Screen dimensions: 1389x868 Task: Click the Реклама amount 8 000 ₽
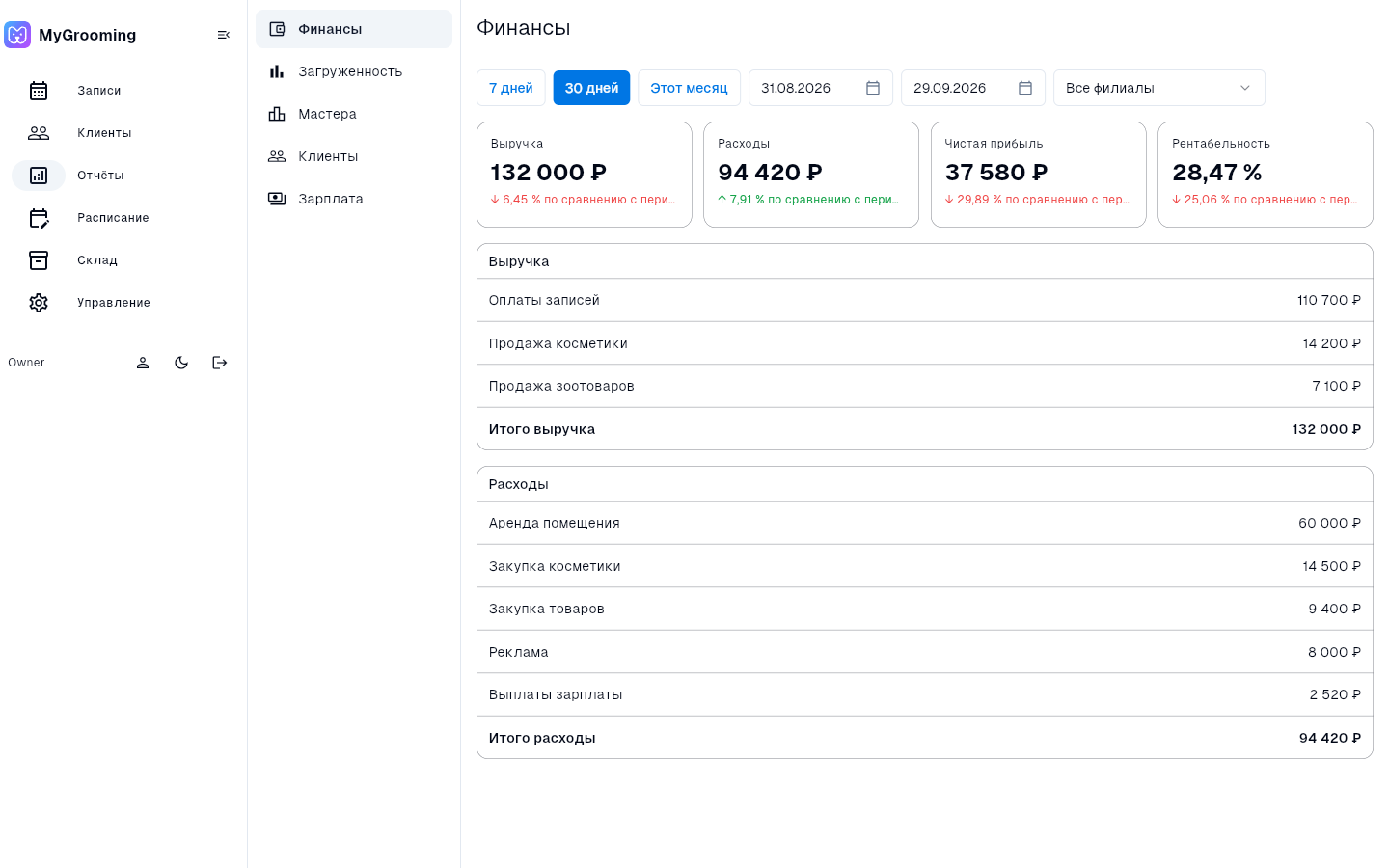[x=1335, y=652]
